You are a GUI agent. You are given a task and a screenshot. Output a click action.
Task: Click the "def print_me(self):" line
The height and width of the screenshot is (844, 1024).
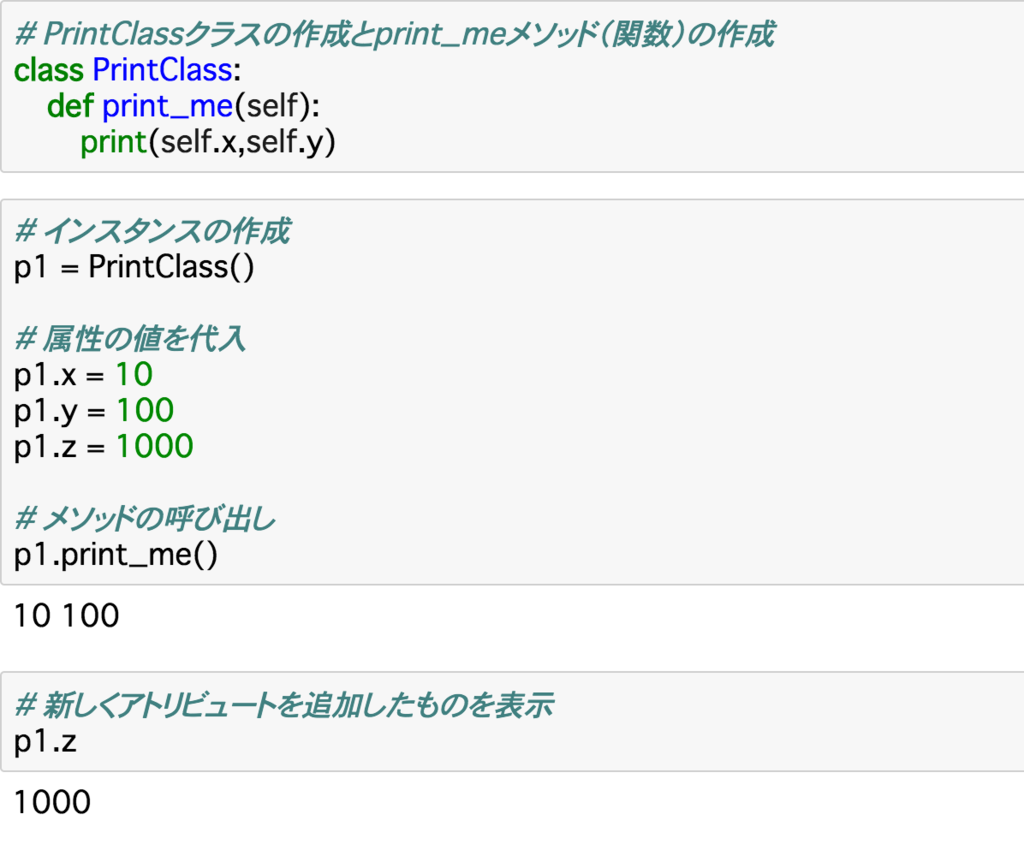coord(184,106)
